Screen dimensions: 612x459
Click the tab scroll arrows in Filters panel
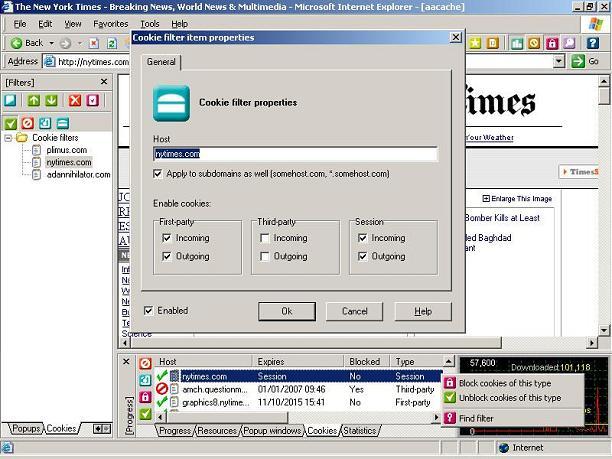click(x=102, y=429)
